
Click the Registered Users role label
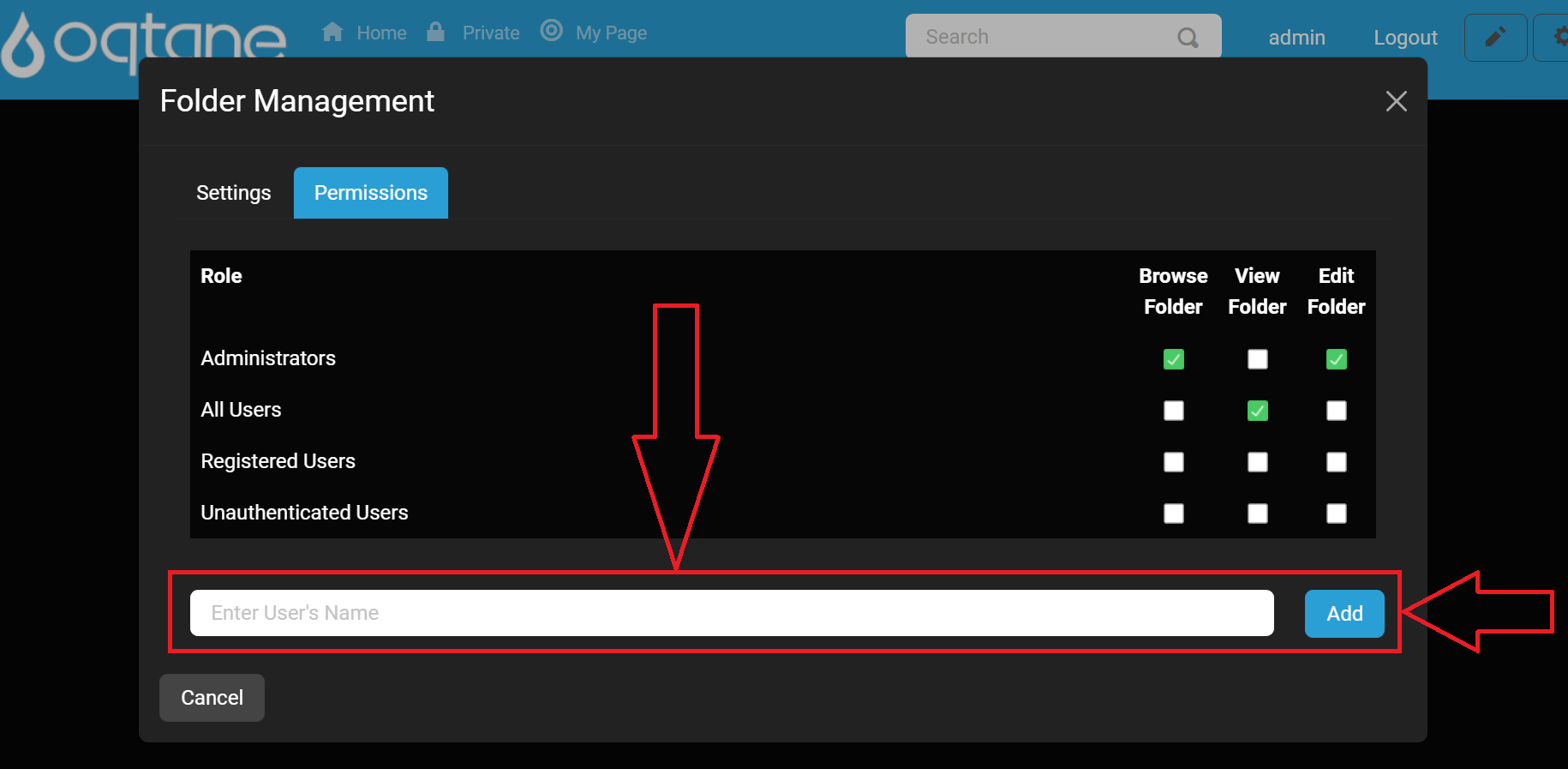coord(278,461)
